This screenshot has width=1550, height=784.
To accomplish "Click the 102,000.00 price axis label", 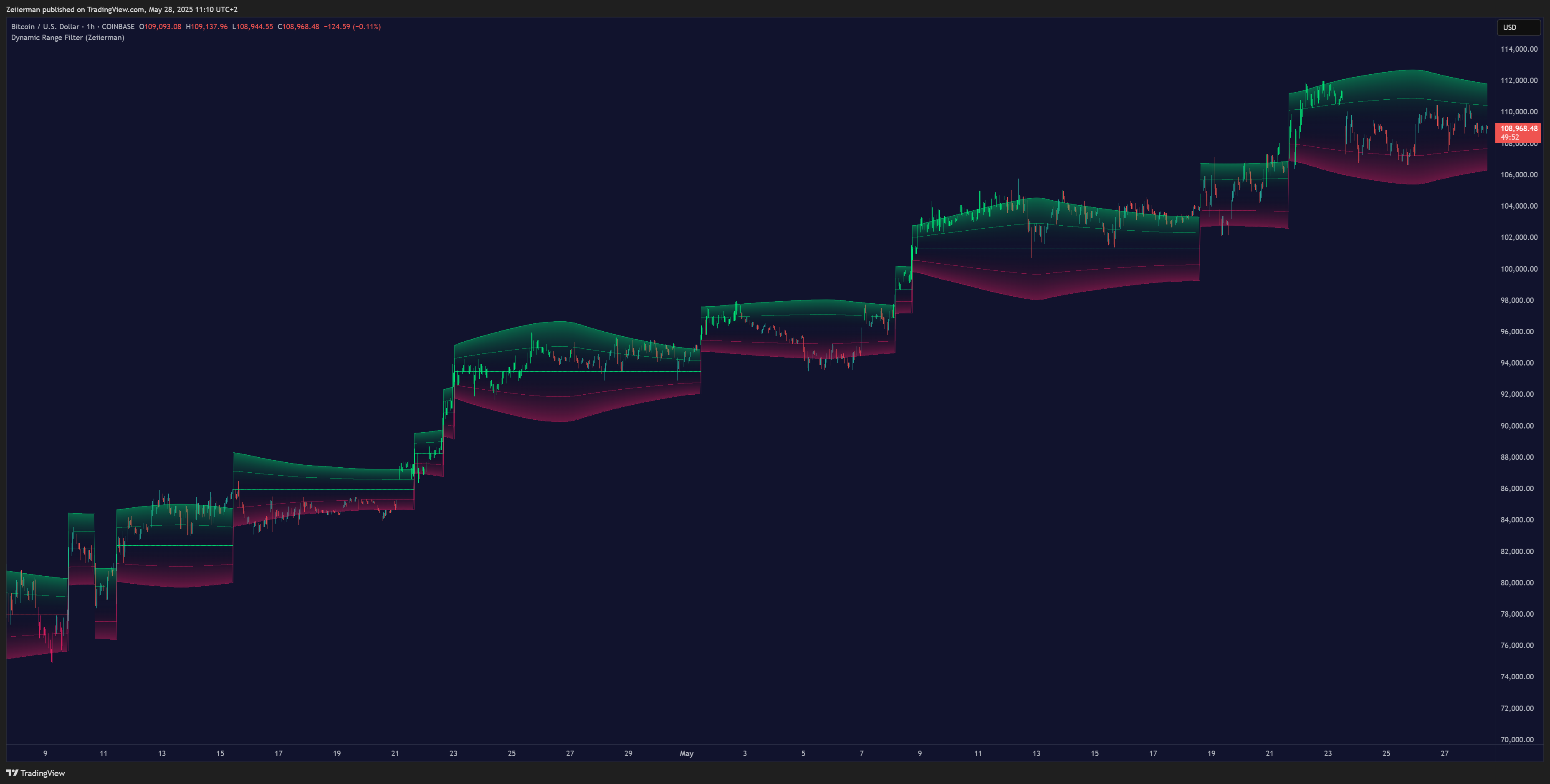I will 1519,237.
